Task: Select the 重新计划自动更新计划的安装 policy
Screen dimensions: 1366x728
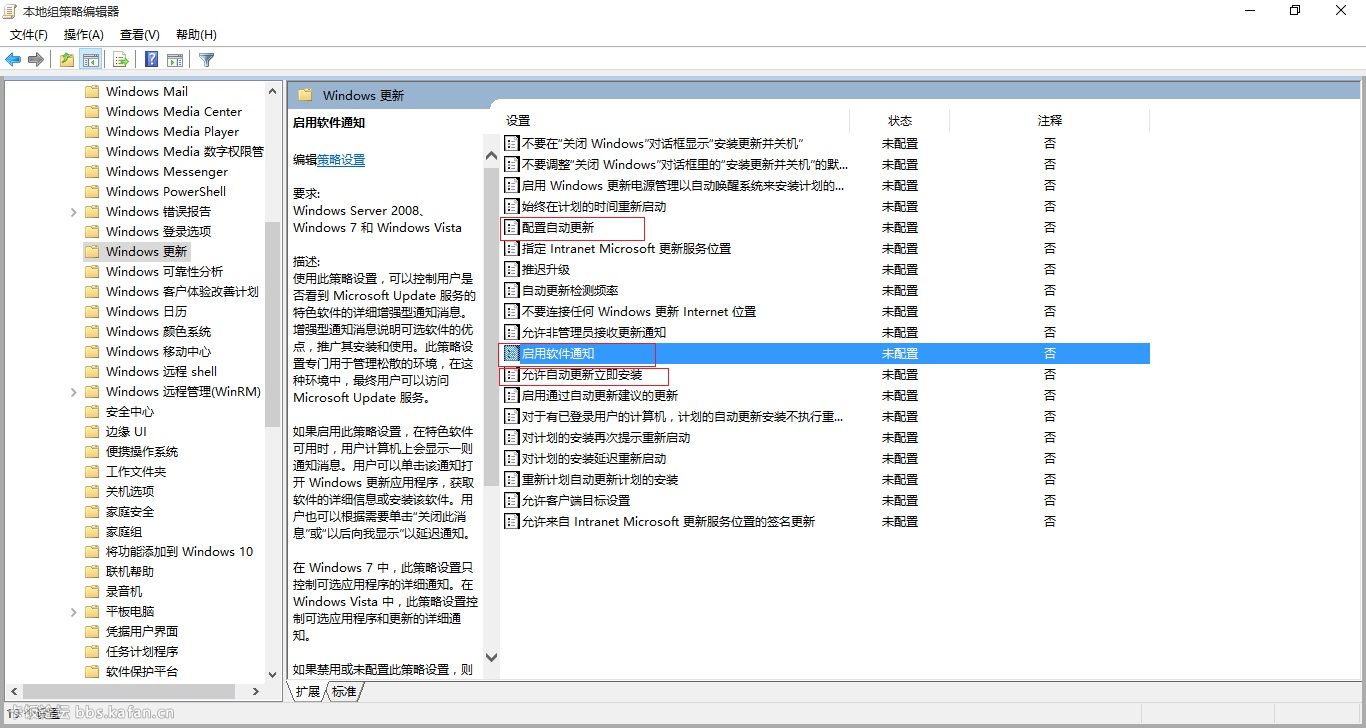Action: pyautogui.click(x=600, y=479)
